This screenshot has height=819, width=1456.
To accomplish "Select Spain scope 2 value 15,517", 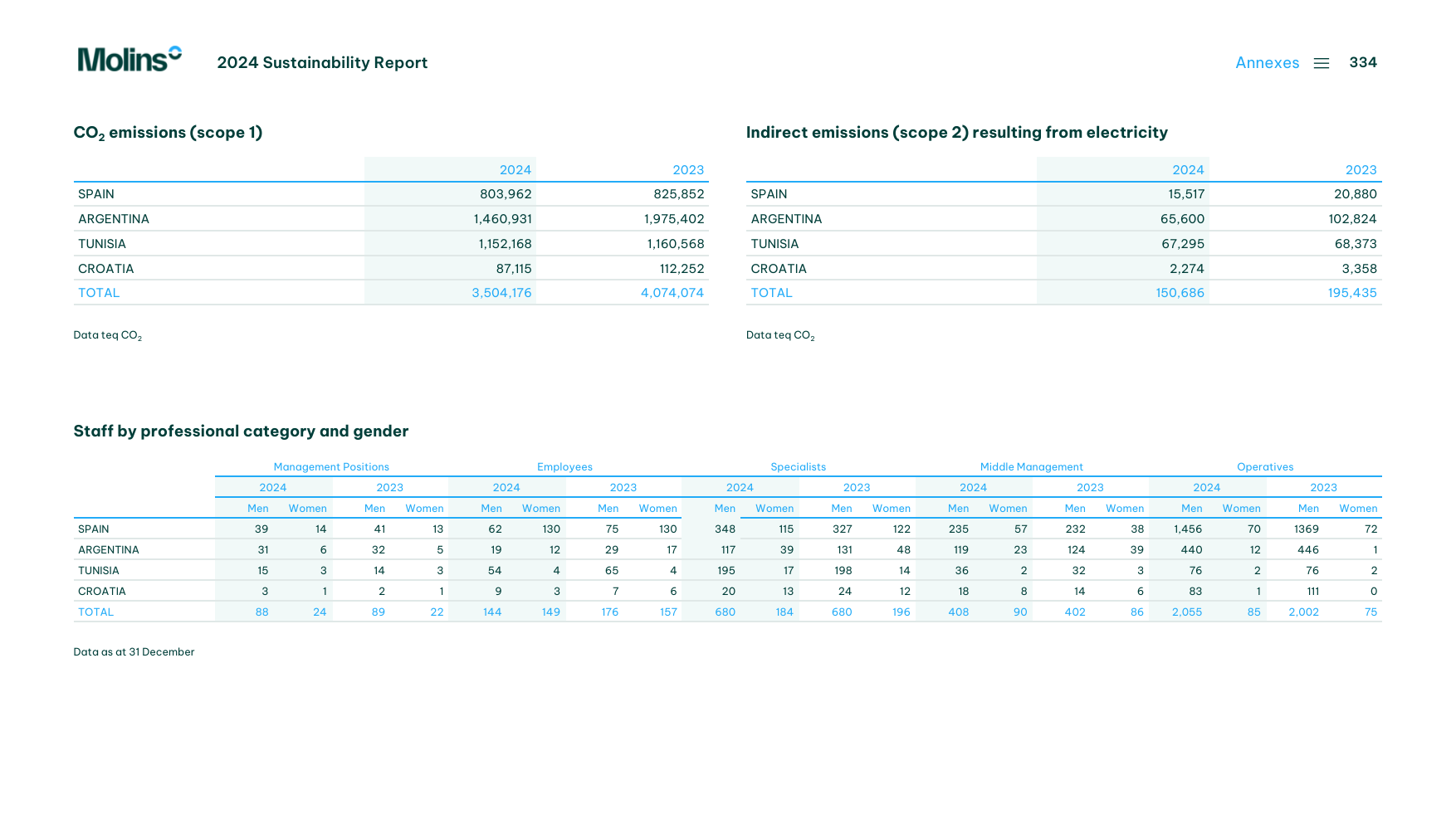I will coord(1186,194).
